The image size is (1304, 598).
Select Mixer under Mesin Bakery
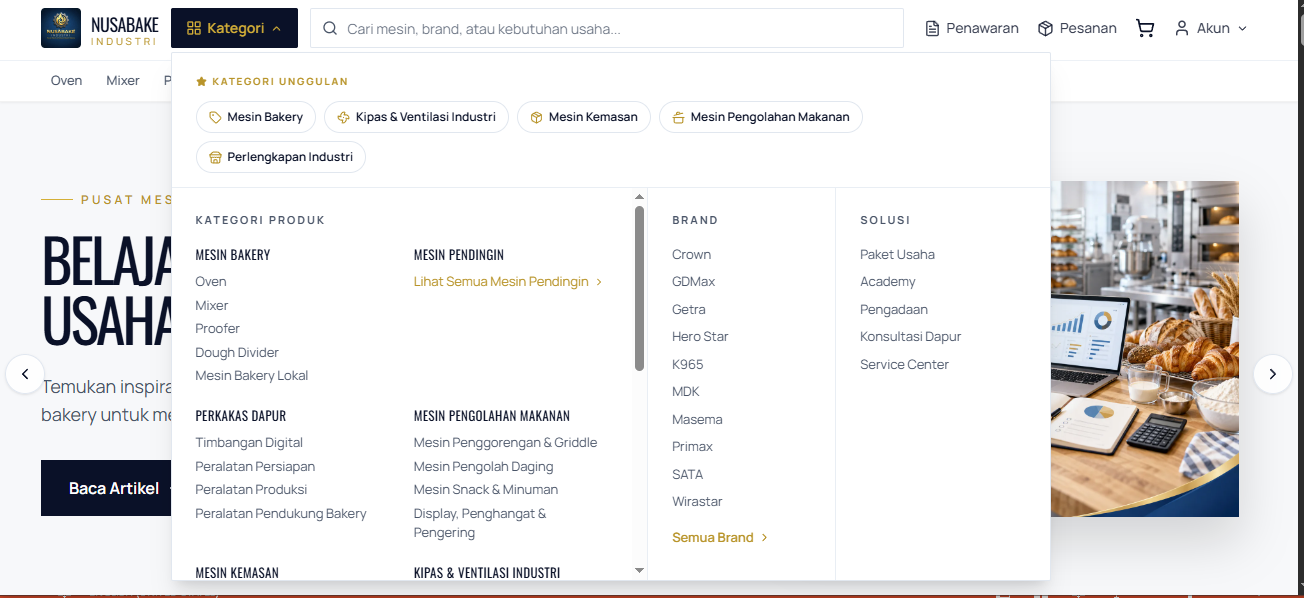coord(212,305)
